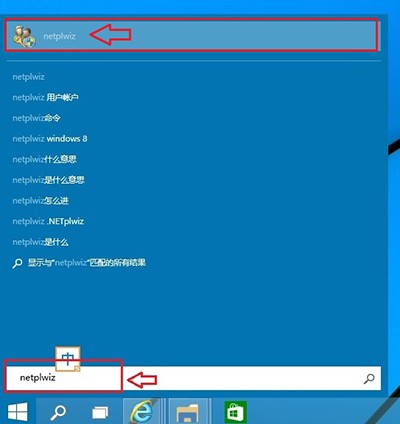Click the Windows Start button
This screenshot has height=424, width=400.
pos(17,411)
